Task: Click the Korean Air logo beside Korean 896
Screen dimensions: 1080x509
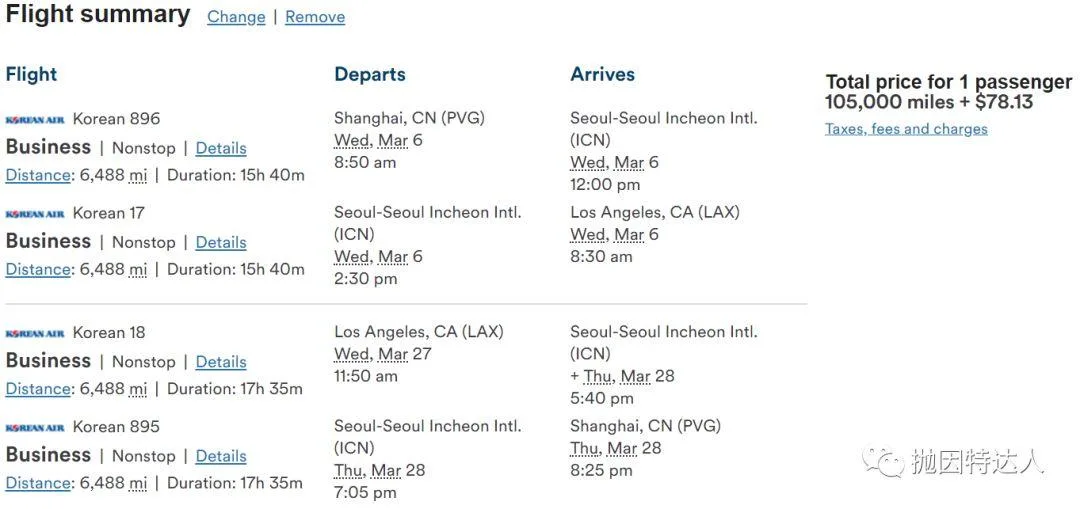Action: point(35,119)
